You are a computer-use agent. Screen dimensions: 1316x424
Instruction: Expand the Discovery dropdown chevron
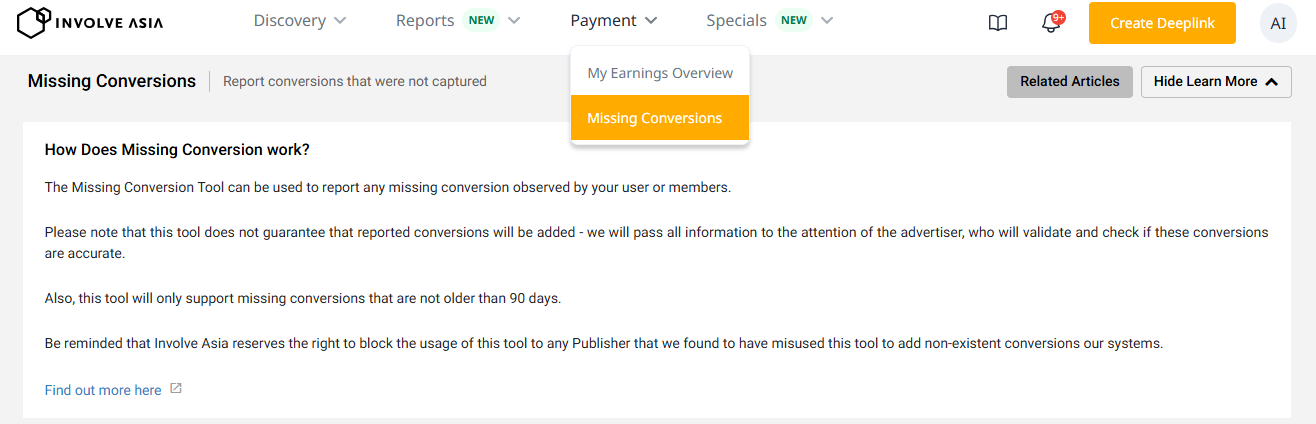(x=340, y=21)
